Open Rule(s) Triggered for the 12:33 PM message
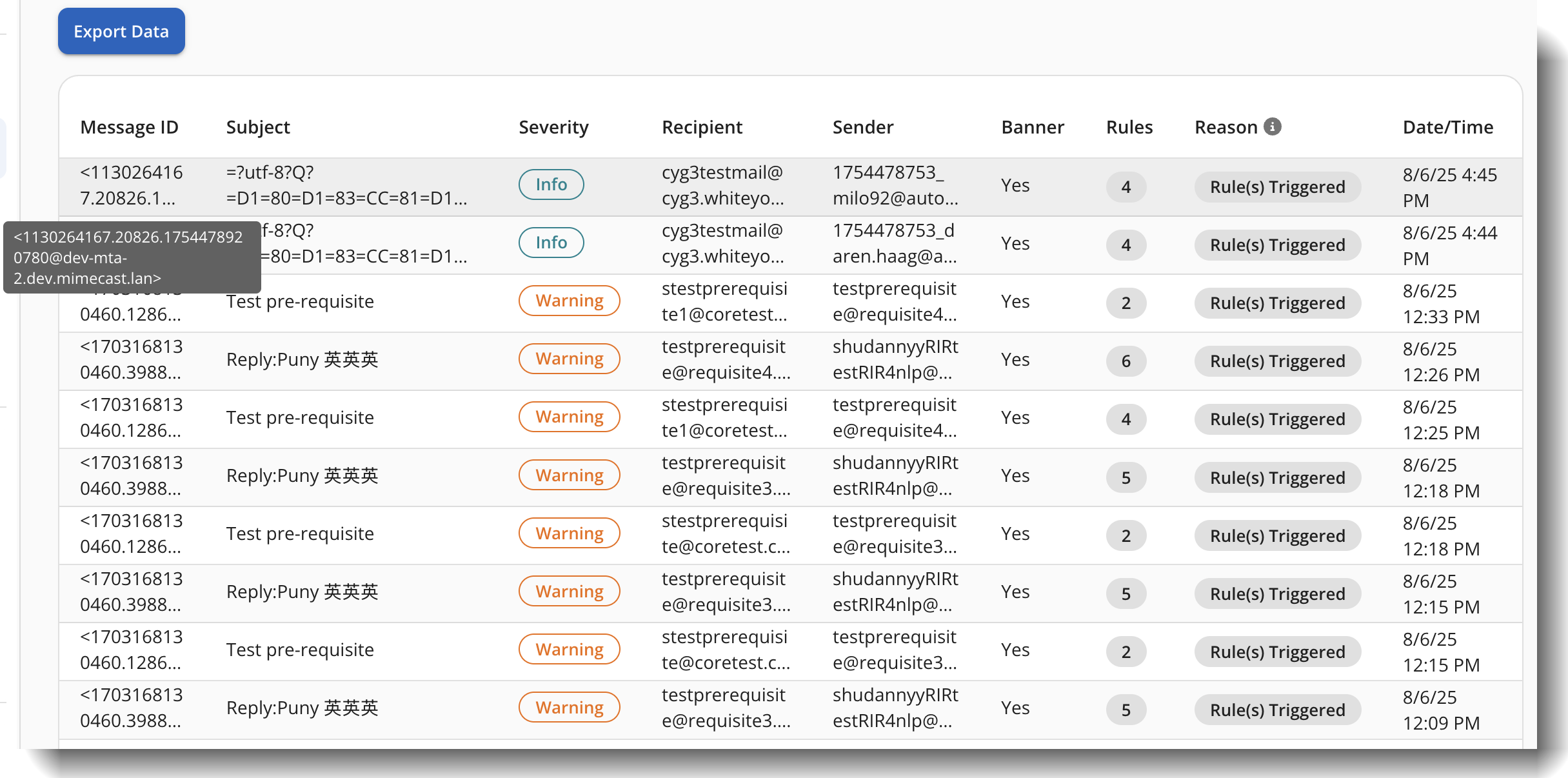 [1277, 303]
